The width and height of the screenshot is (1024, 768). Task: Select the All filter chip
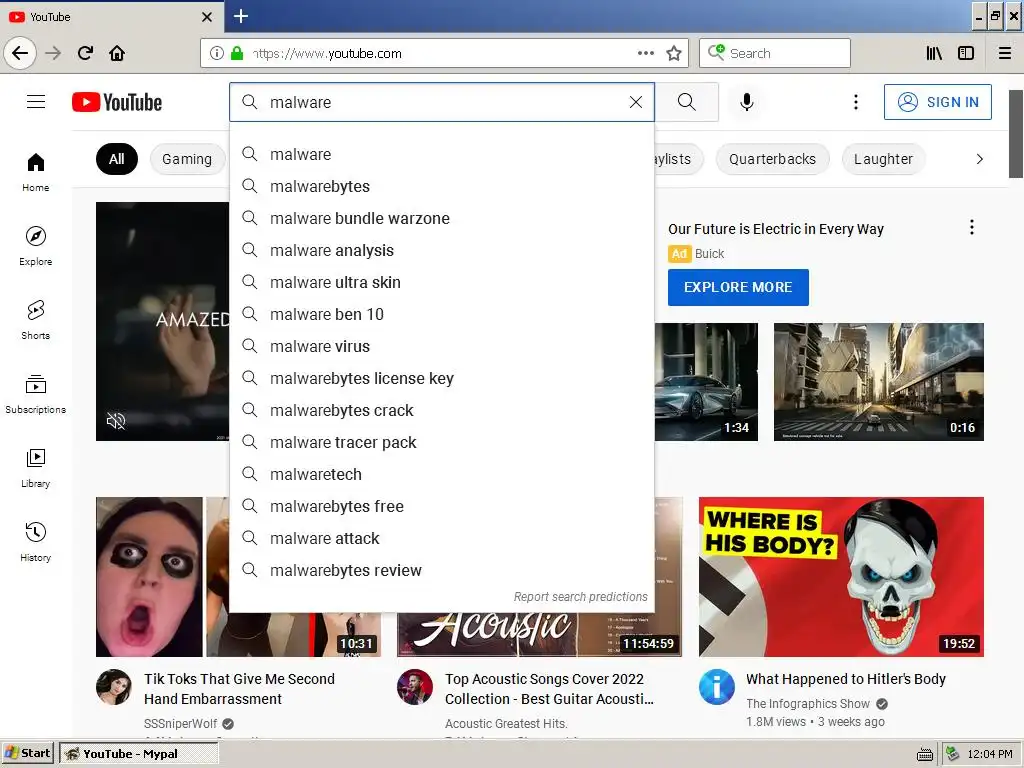tap(117, 159)
